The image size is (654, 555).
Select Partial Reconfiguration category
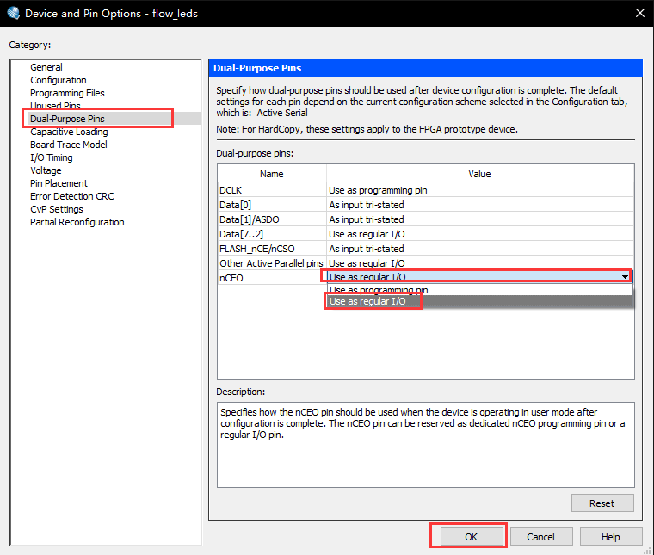(x=77, y=222)
